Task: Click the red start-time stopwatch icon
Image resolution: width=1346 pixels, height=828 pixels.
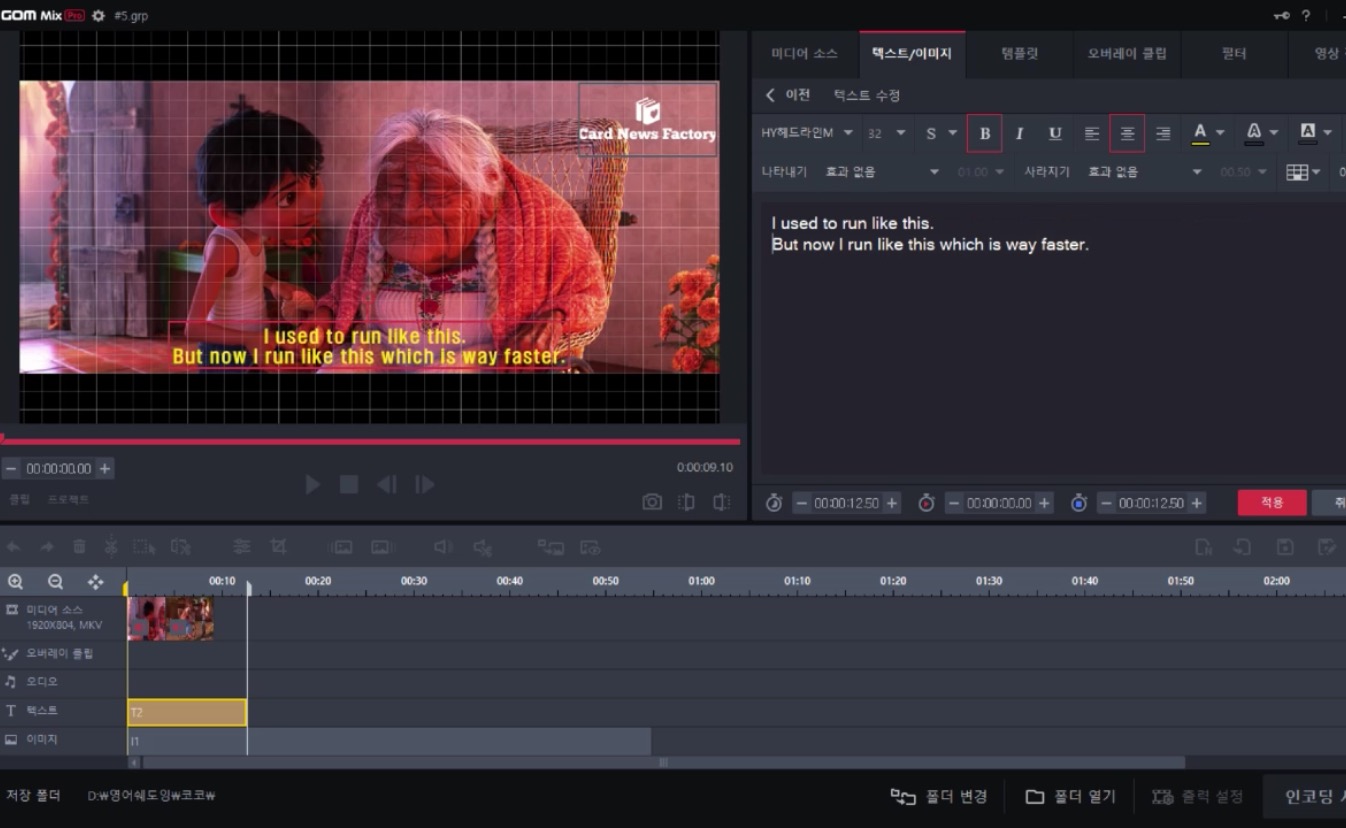Action: pos(926,502)
